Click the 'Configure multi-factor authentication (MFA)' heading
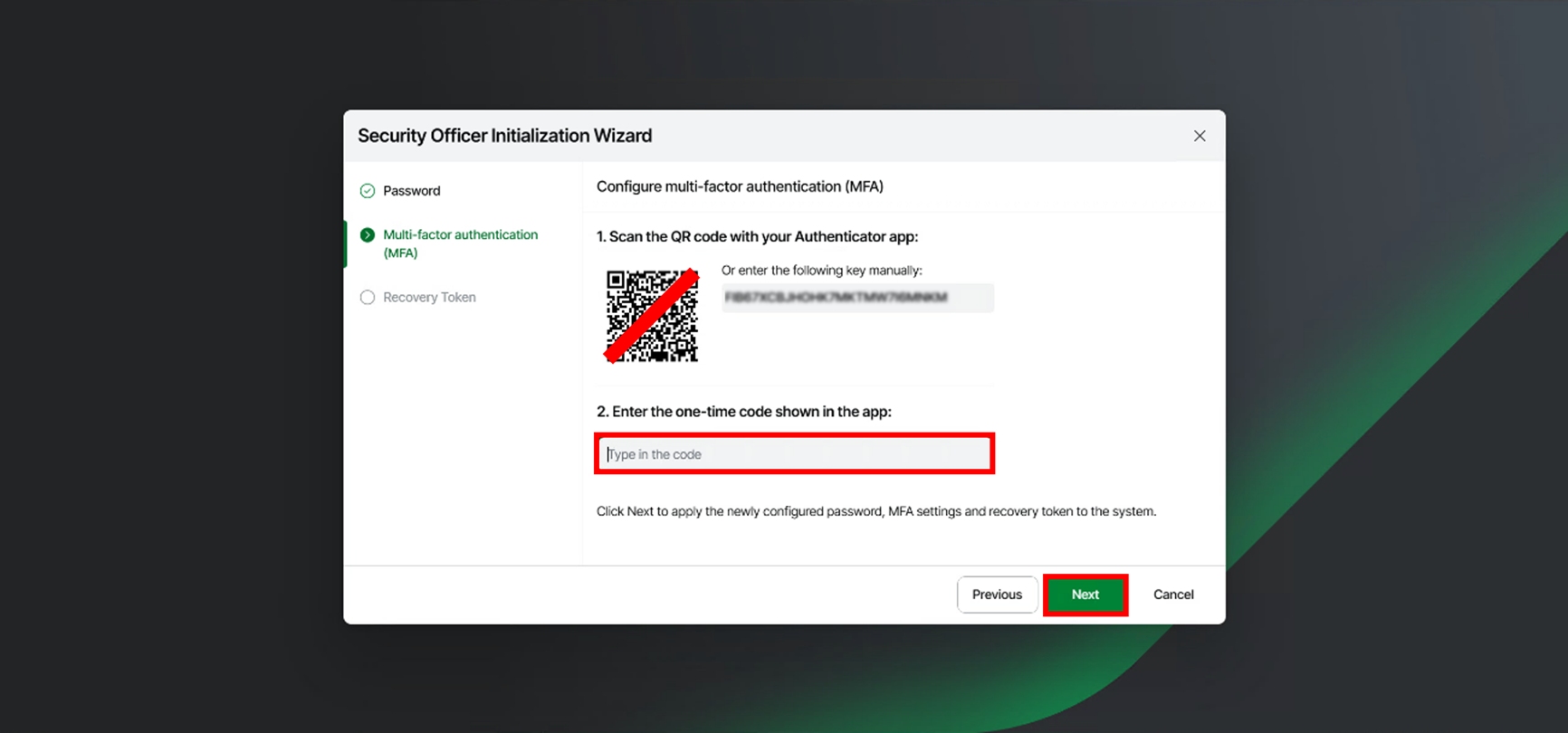Viewport: 1568px width, 733px height. tap(740, 186)
